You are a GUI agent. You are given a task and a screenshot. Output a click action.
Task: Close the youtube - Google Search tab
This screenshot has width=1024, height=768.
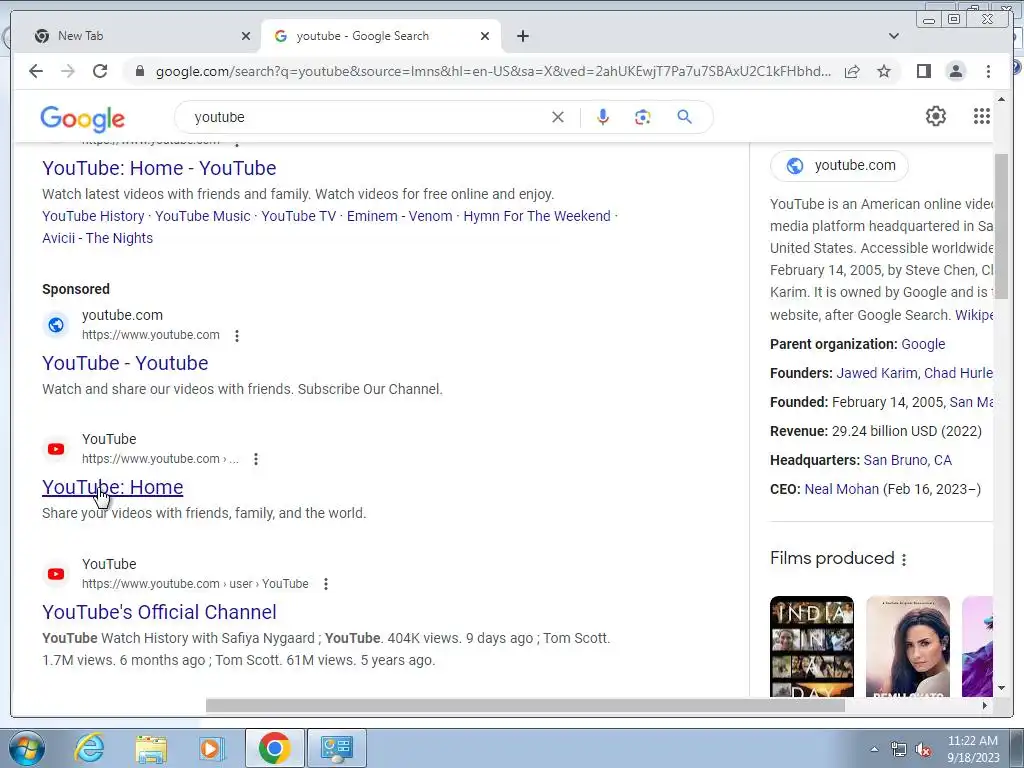tap(485, 36)
